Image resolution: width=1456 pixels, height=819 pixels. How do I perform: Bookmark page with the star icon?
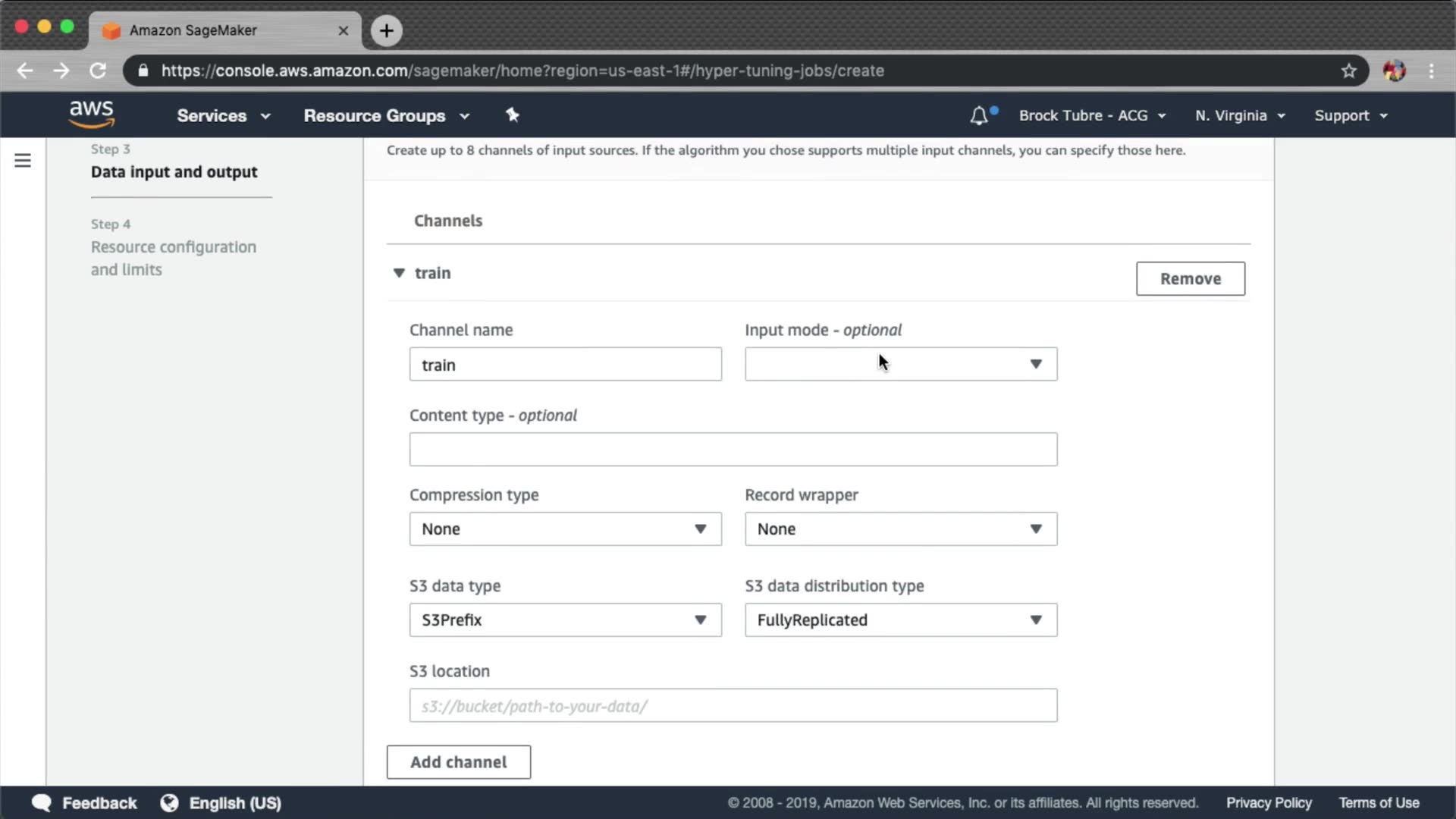coord(1348,71)
